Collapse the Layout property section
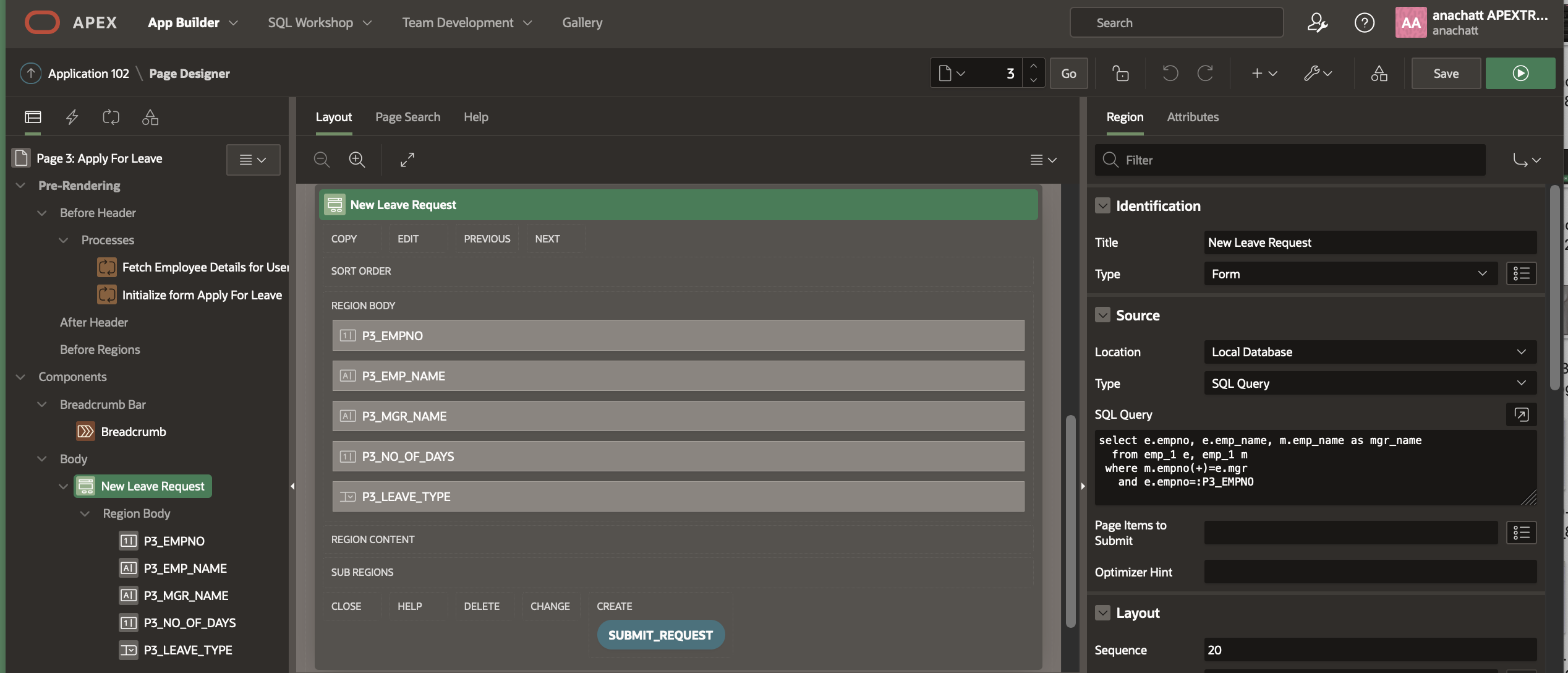The image size is (1568, 673). [1102, 613]
